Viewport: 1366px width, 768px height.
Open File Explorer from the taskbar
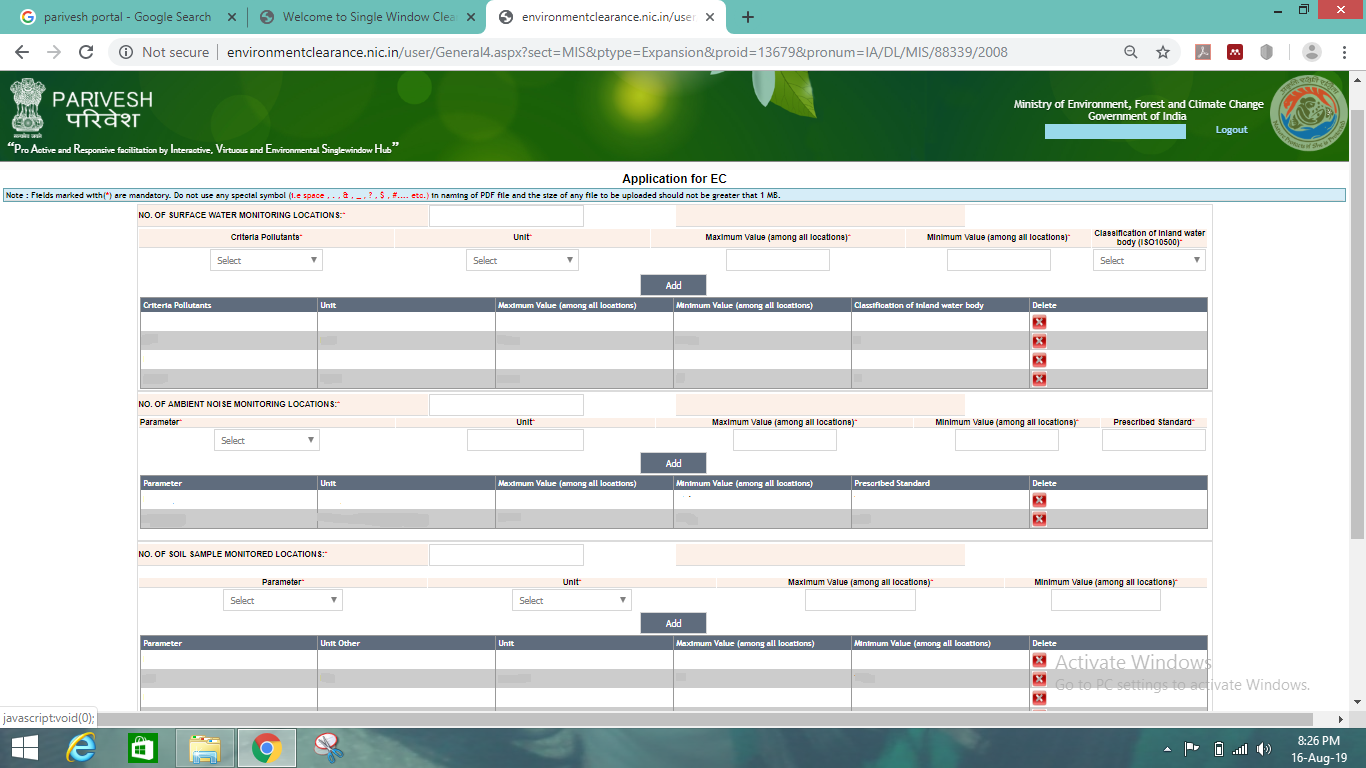pyautogui.click(x=205, y=748)
